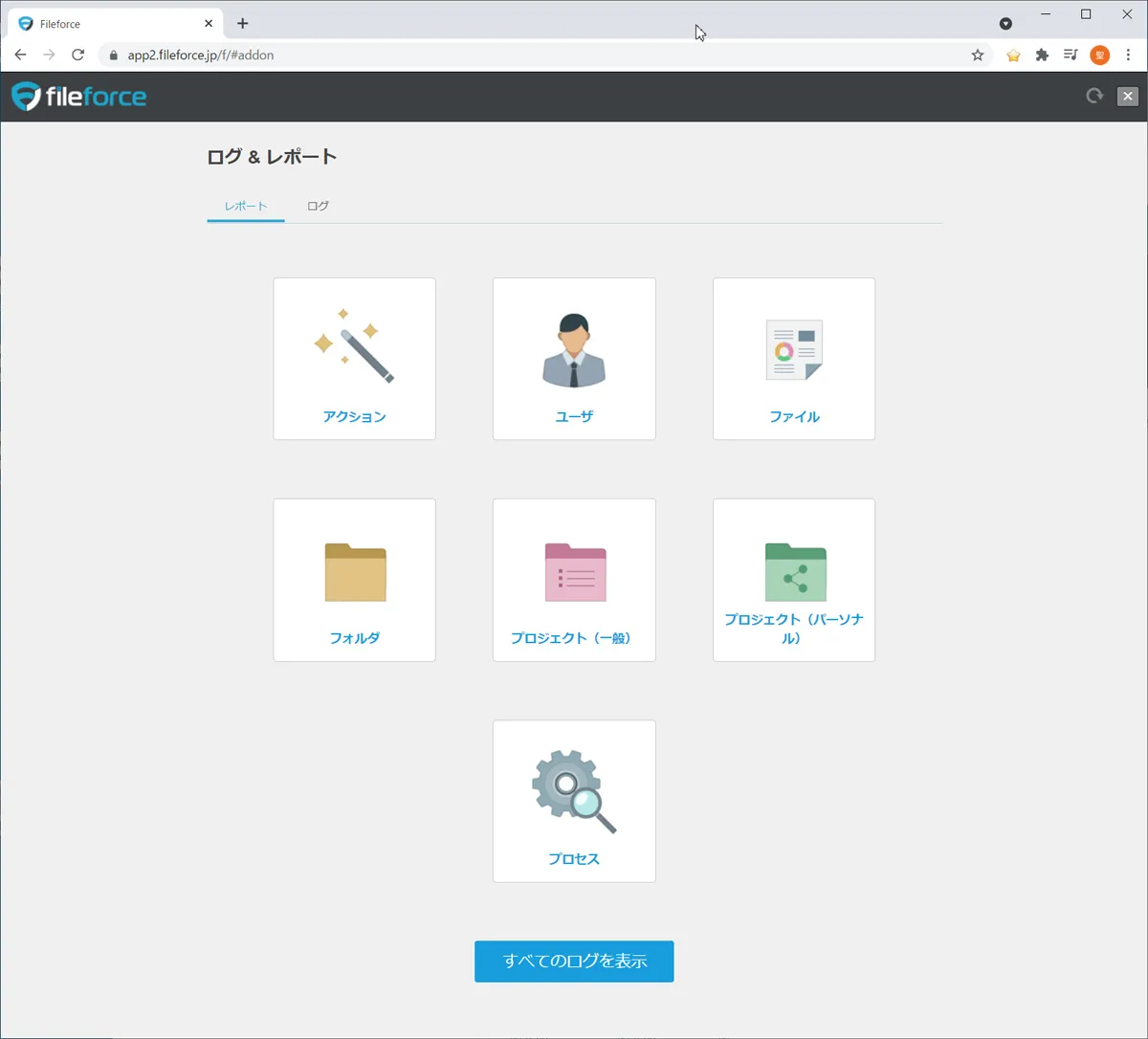
Task: Open a new browser tab
Action: pos(243,23)
